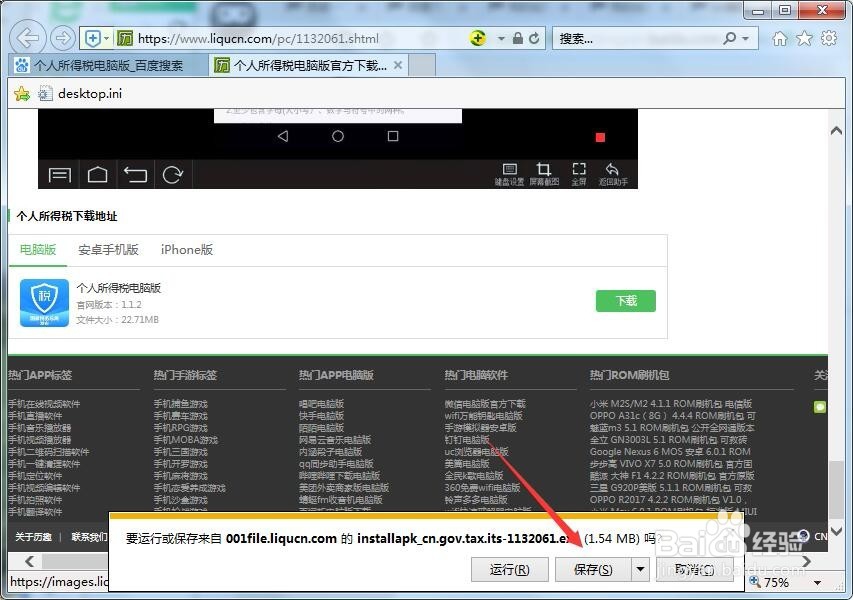
Task: Toggle 全屏 fullscreen icon
Action: coord(579,174)
